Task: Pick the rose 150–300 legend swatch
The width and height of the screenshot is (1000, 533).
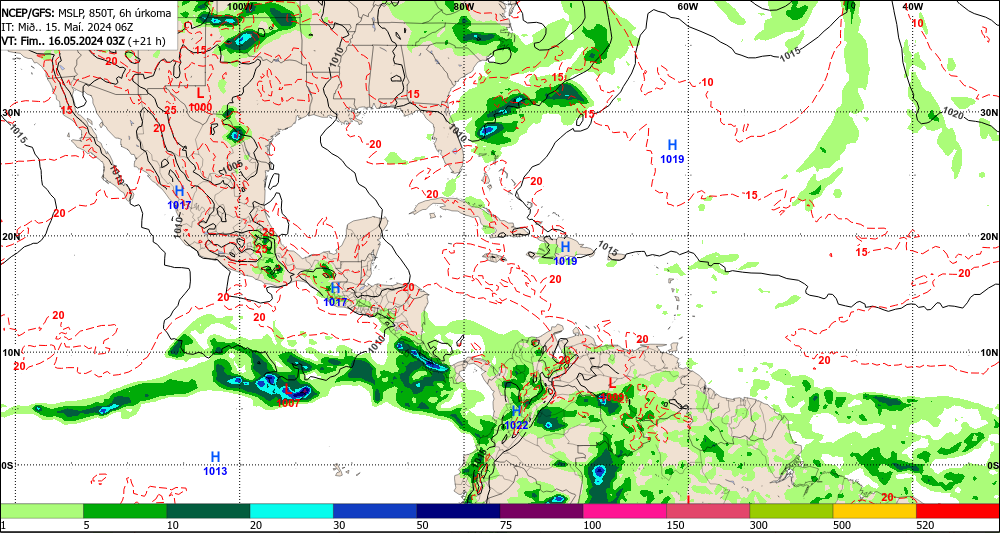Action: 708,511
